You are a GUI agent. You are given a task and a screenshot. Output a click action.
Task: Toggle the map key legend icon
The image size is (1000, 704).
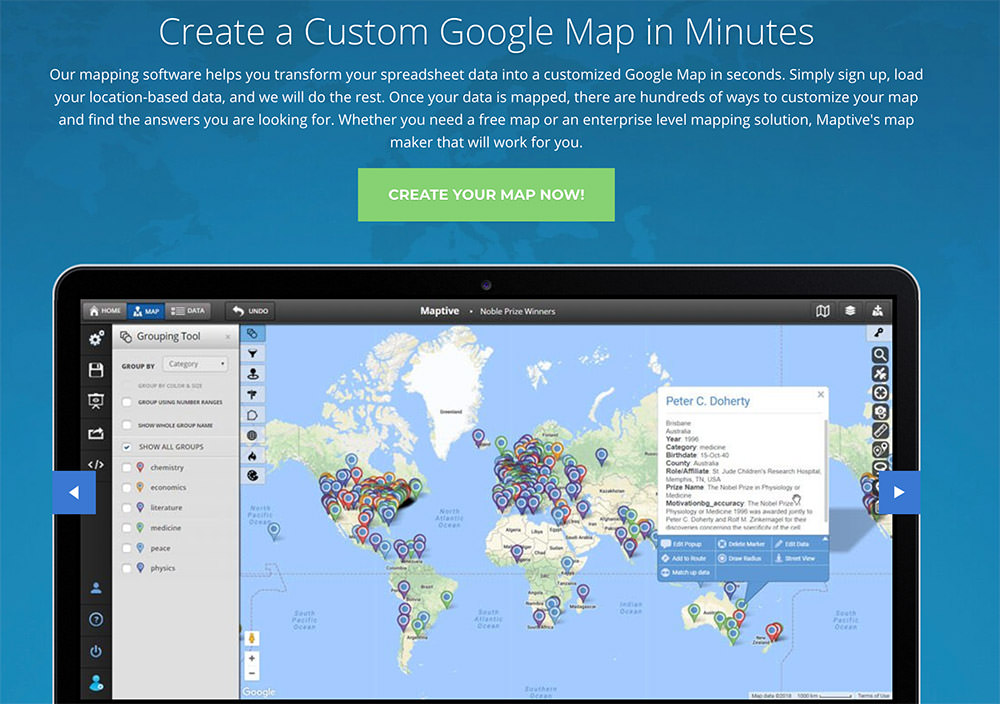click(879, 333)
